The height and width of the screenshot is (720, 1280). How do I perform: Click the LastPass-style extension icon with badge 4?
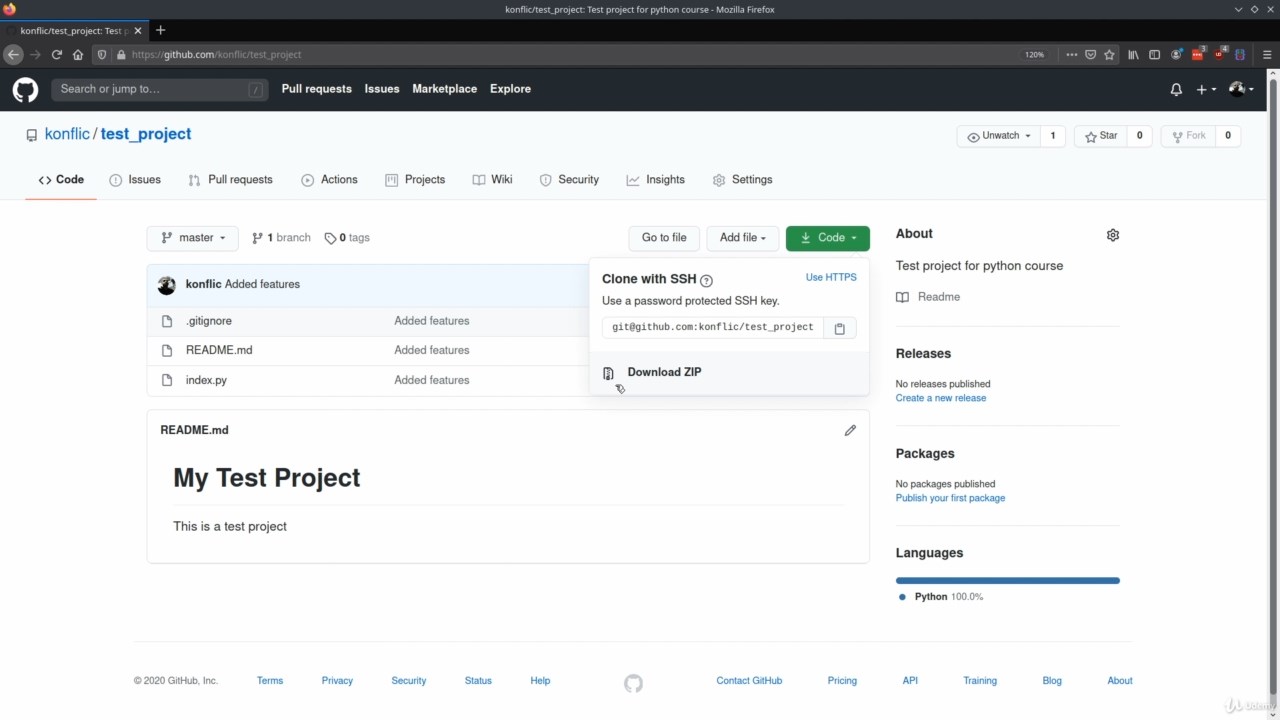(1220, 54)
